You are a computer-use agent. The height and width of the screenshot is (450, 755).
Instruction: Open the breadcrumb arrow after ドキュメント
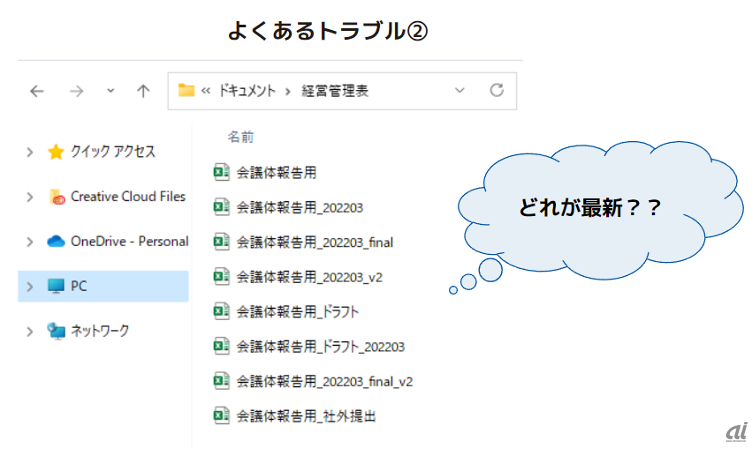288,91
